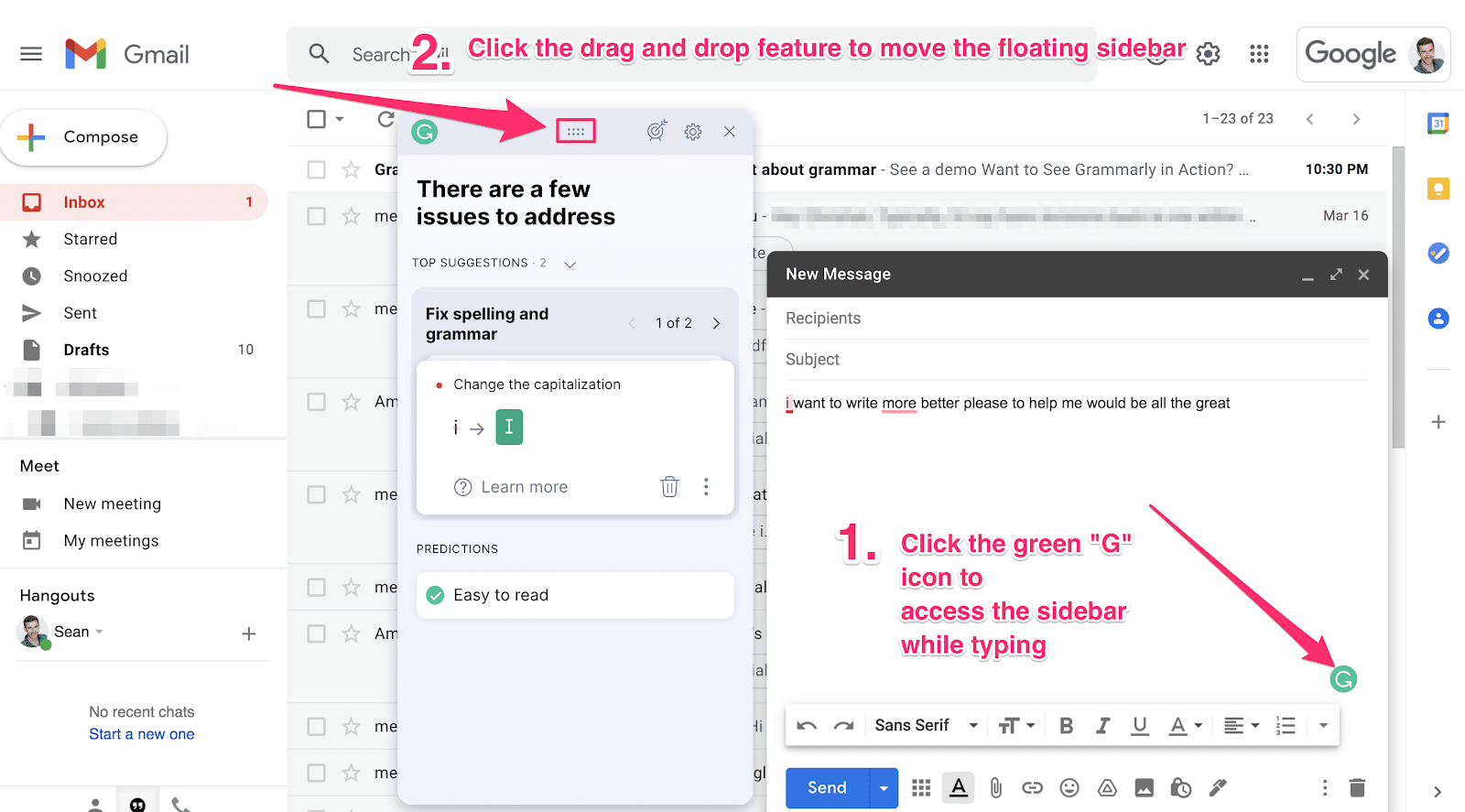Click the Google apps grid icon
Screen dimensions: 1465x812
(x=1259, y=54)
